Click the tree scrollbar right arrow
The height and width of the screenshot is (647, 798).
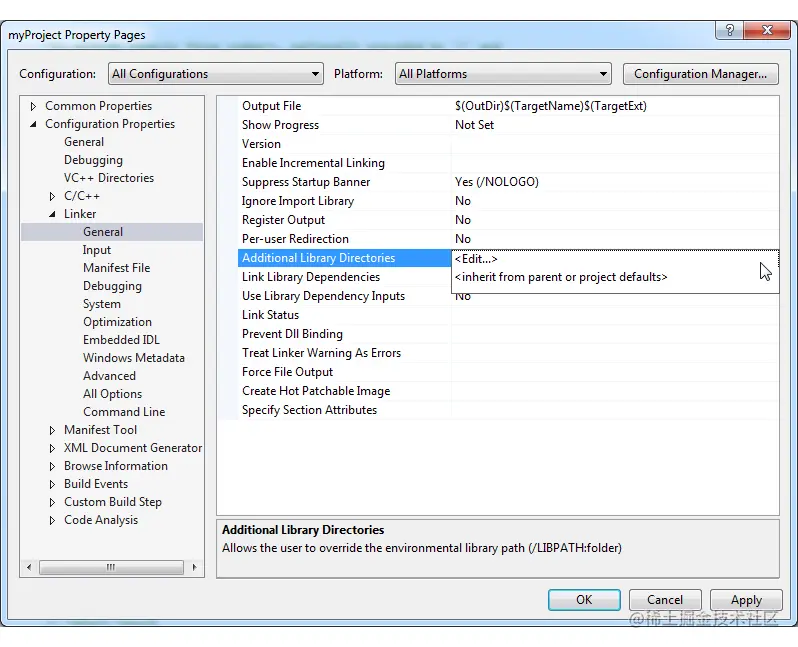pos(194,567)
